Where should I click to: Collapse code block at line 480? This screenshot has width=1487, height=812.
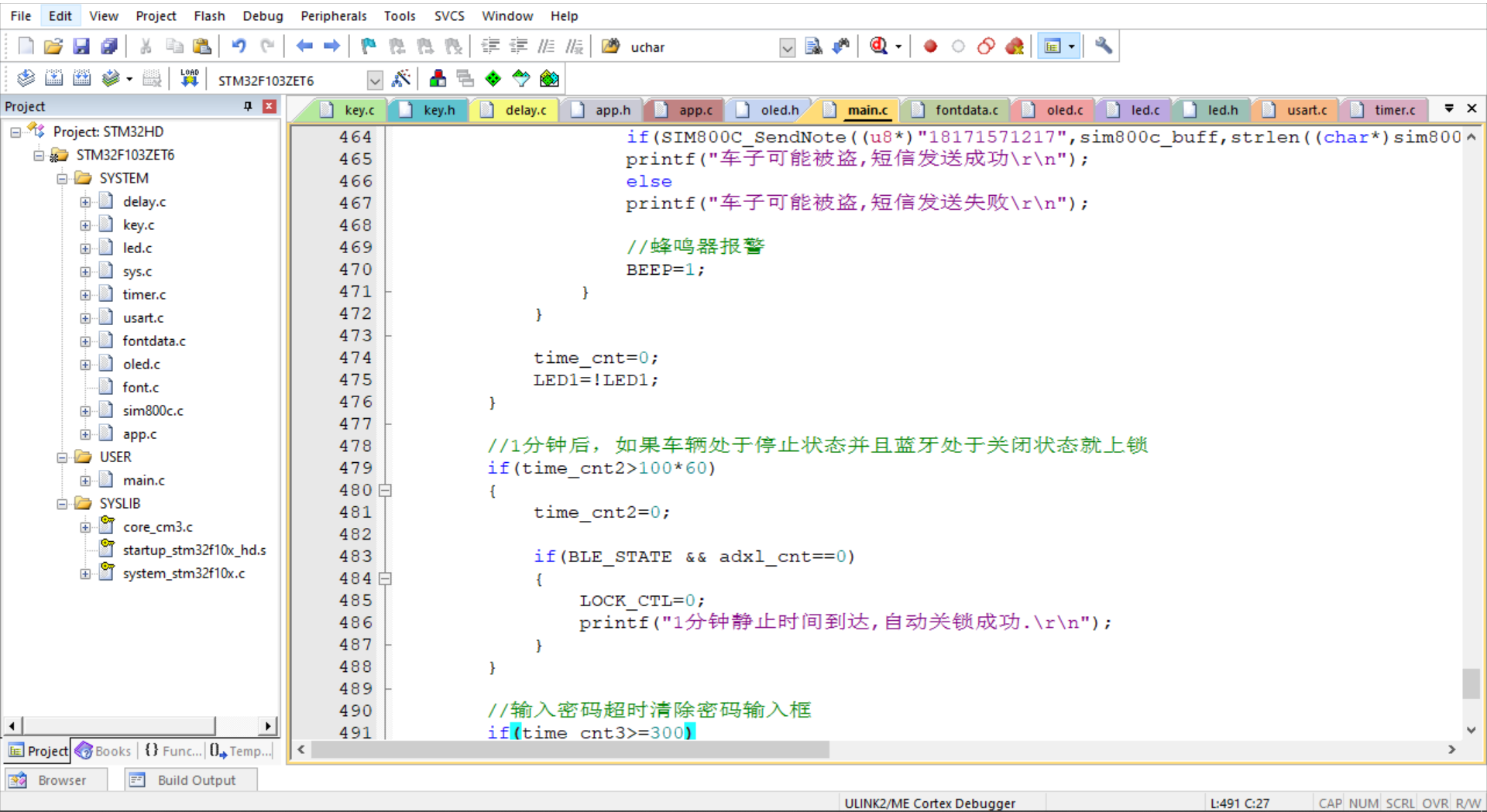point(385,490)
